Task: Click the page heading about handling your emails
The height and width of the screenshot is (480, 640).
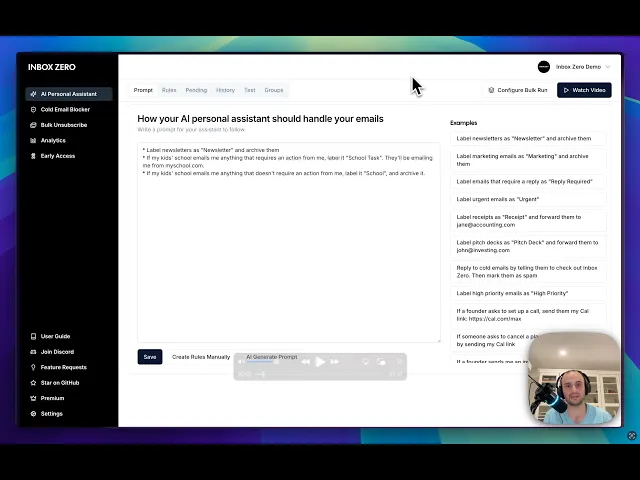Action: (260, 119)
